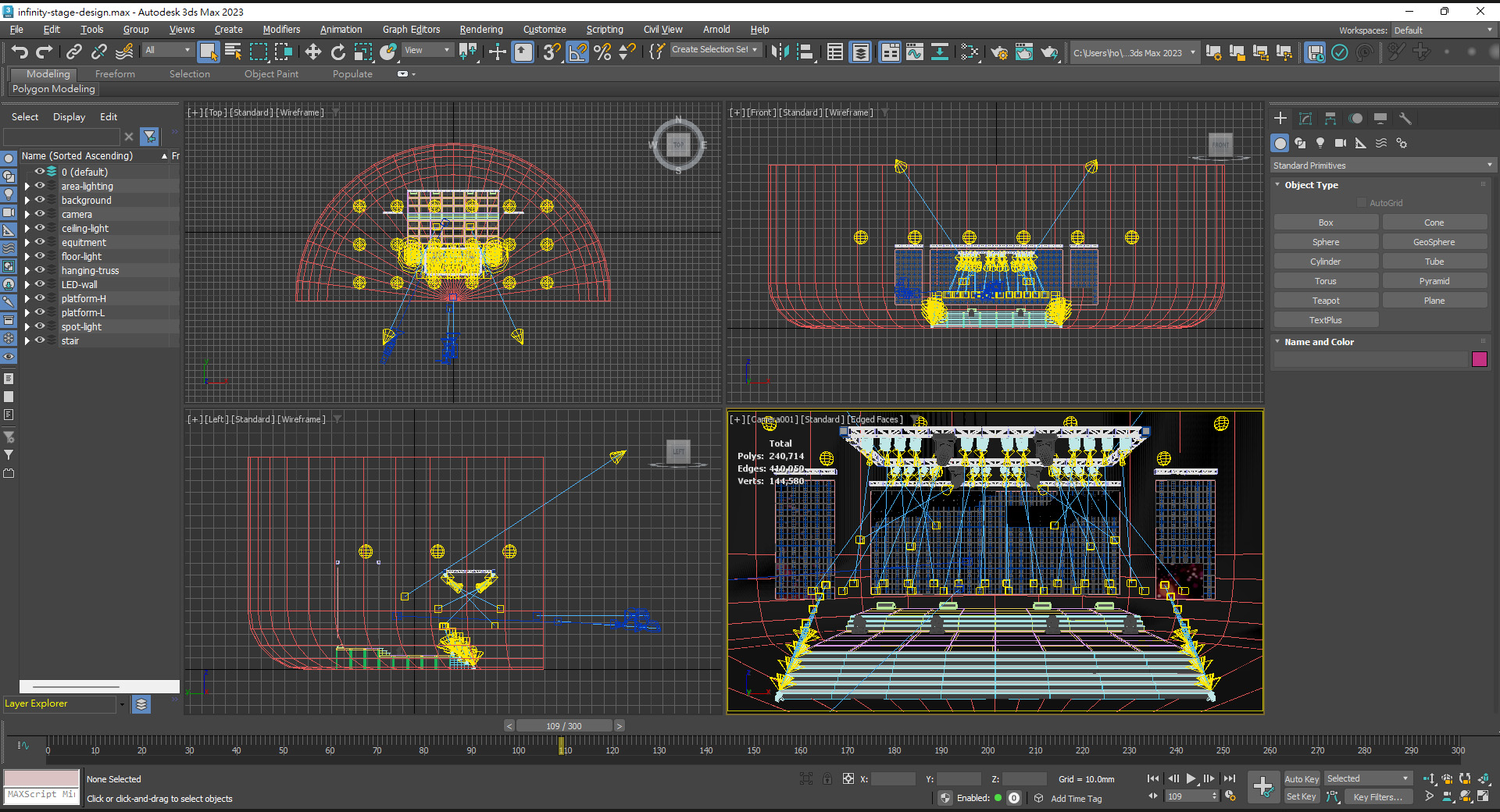Image resolution: width=1500 pixels, height=812 pixels.
Task: Click the MAXScript mini listener field
Action: [41, 795]
